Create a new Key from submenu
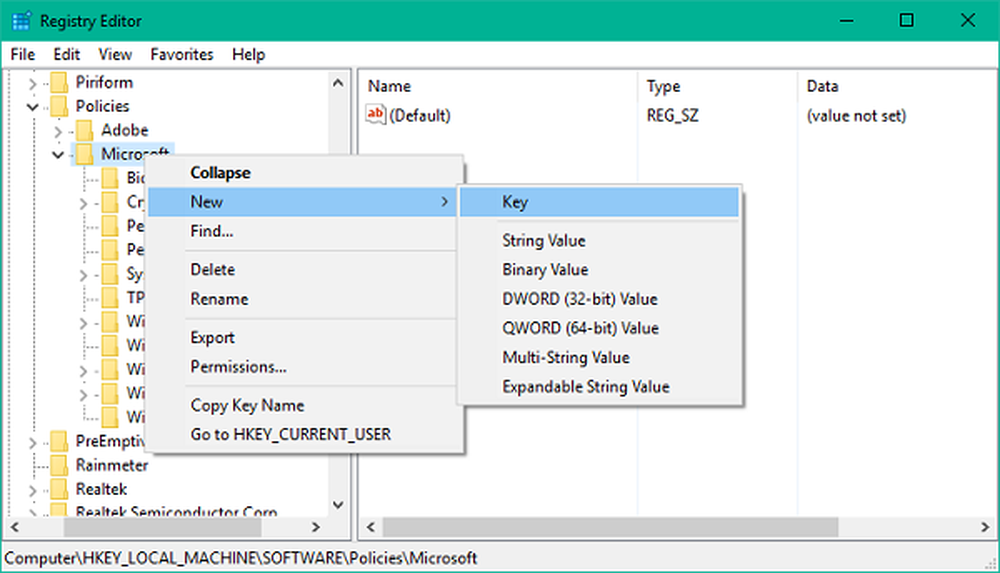This screenshot has height=573, width=1000. (599, 202)
